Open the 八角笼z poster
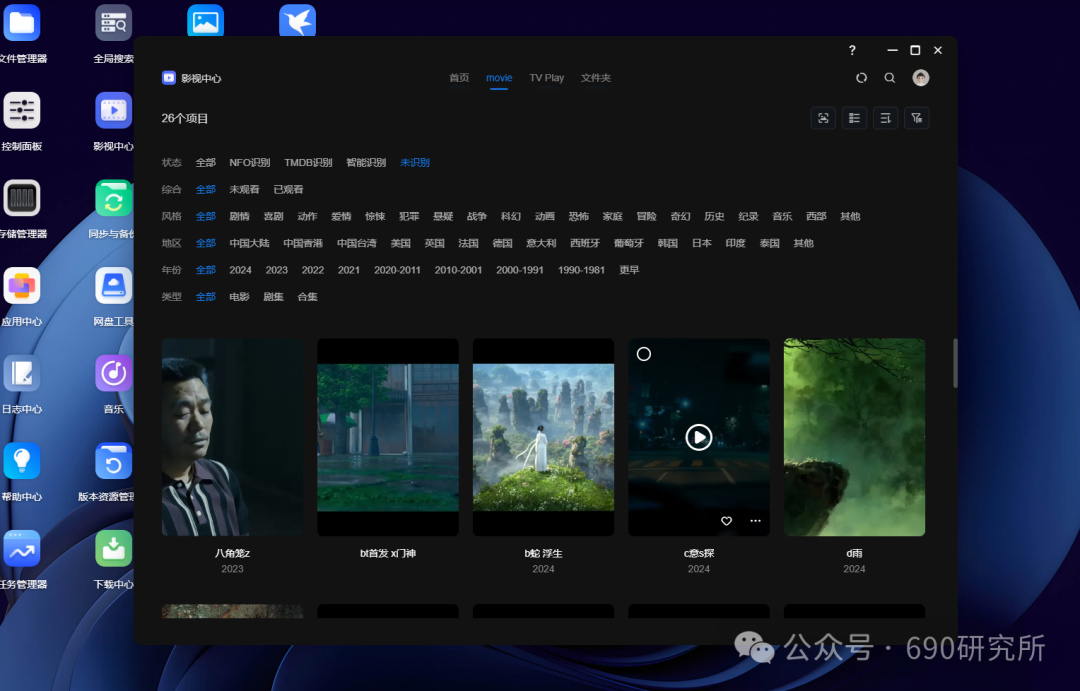The height and width of the screenshot is (691, 1080). [x=232, y=437]
